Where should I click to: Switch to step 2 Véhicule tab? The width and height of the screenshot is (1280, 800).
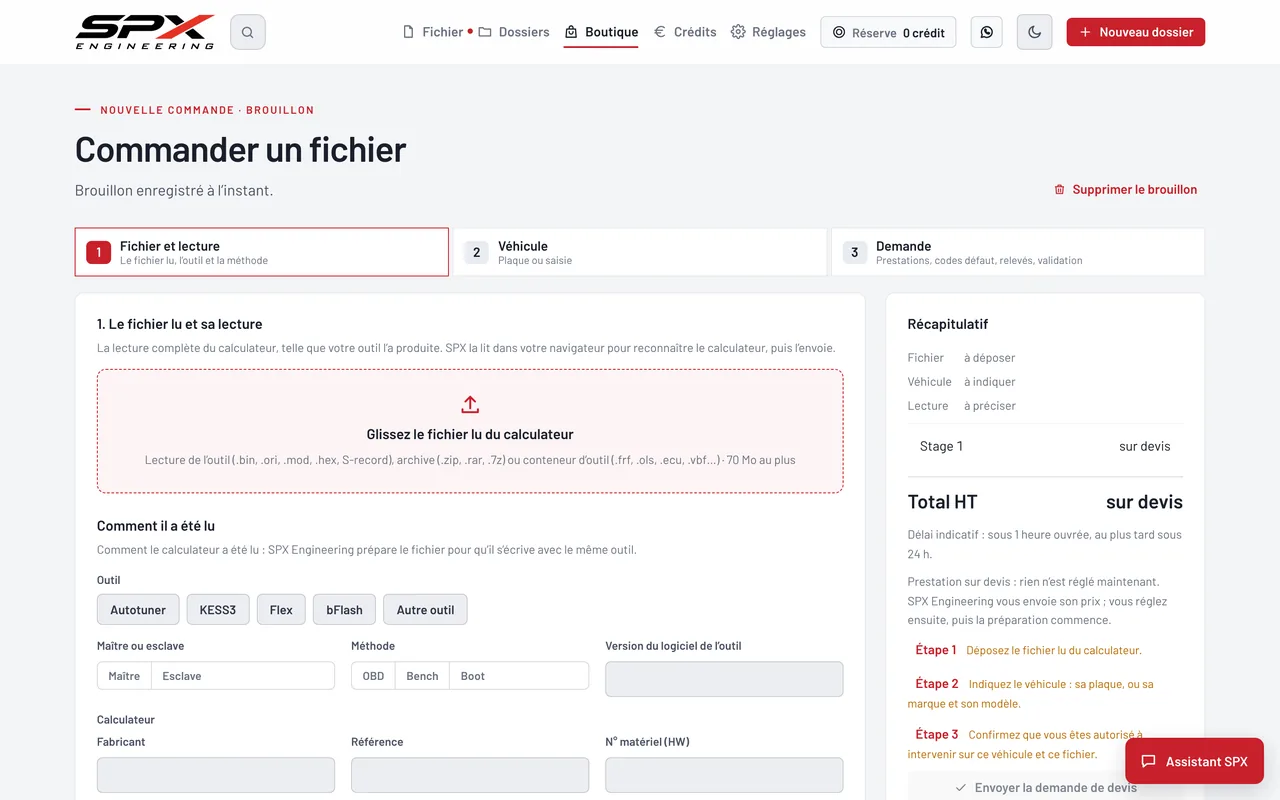click(640, 252)
